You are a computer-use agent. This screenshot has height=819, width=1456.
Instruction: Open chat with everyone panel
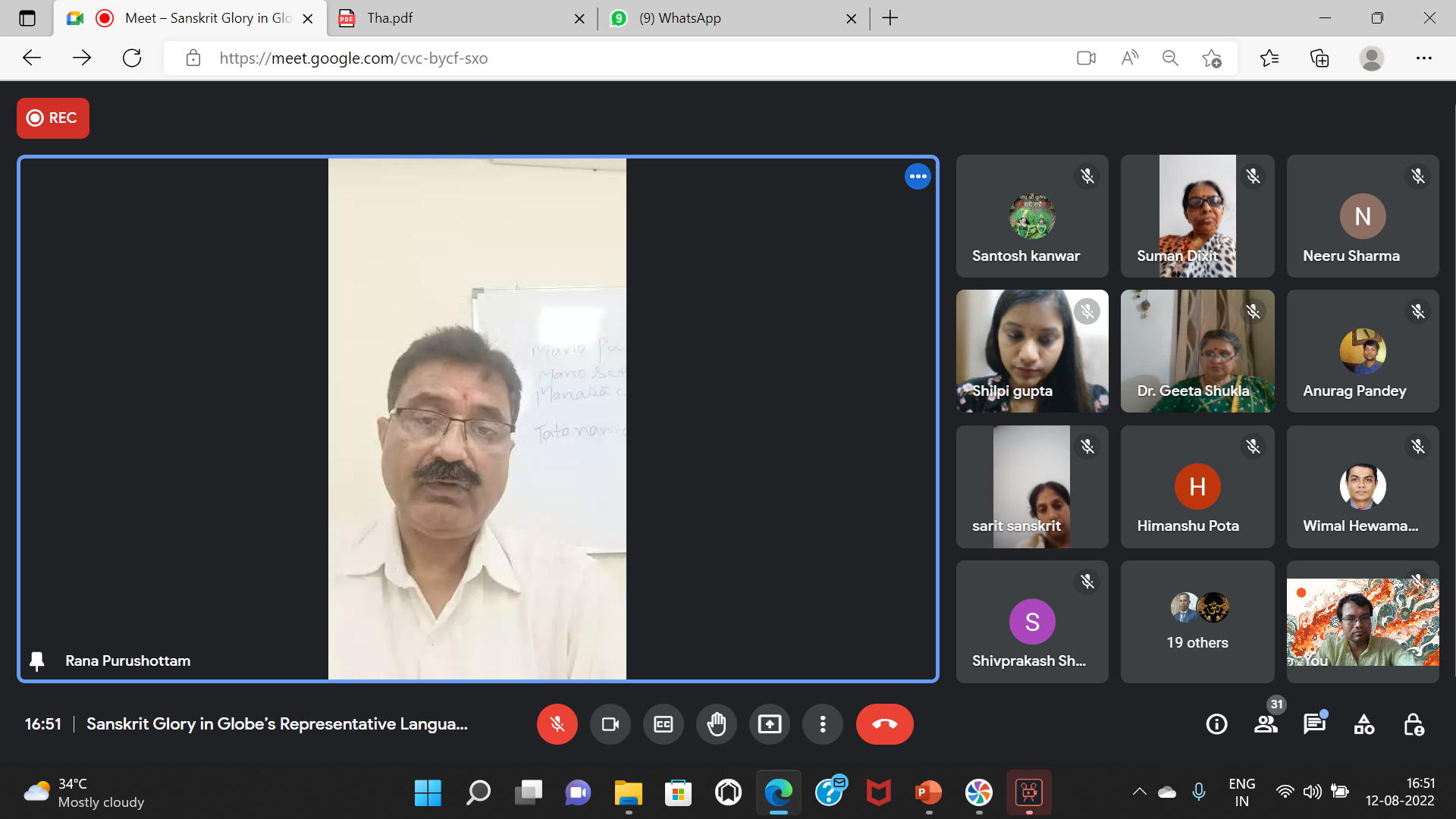[x=1313, y=724]
